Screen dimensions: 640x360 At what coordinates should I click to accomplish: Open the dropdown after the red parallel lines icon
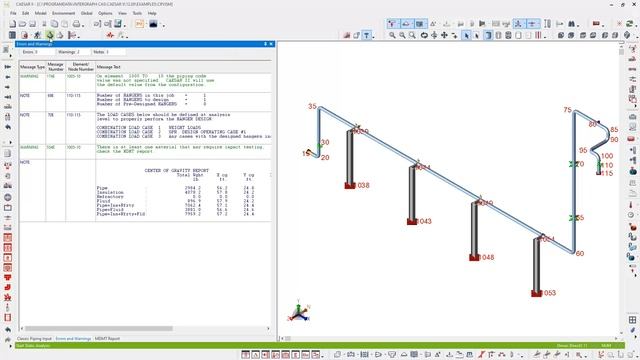[545, 37]
